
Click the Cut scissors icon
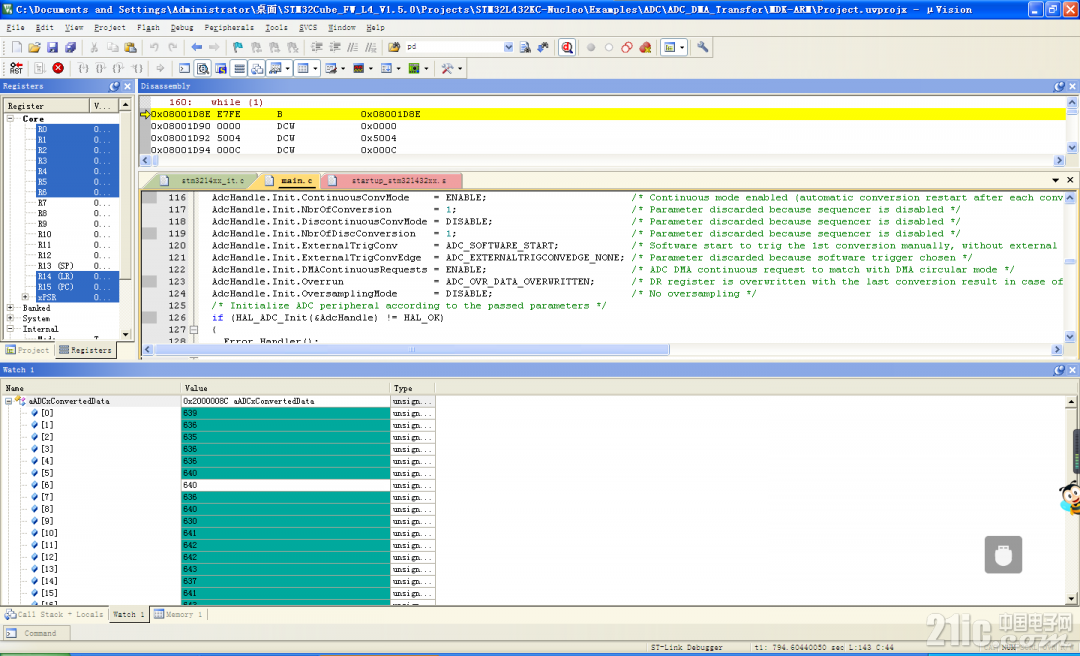(94, 47)
